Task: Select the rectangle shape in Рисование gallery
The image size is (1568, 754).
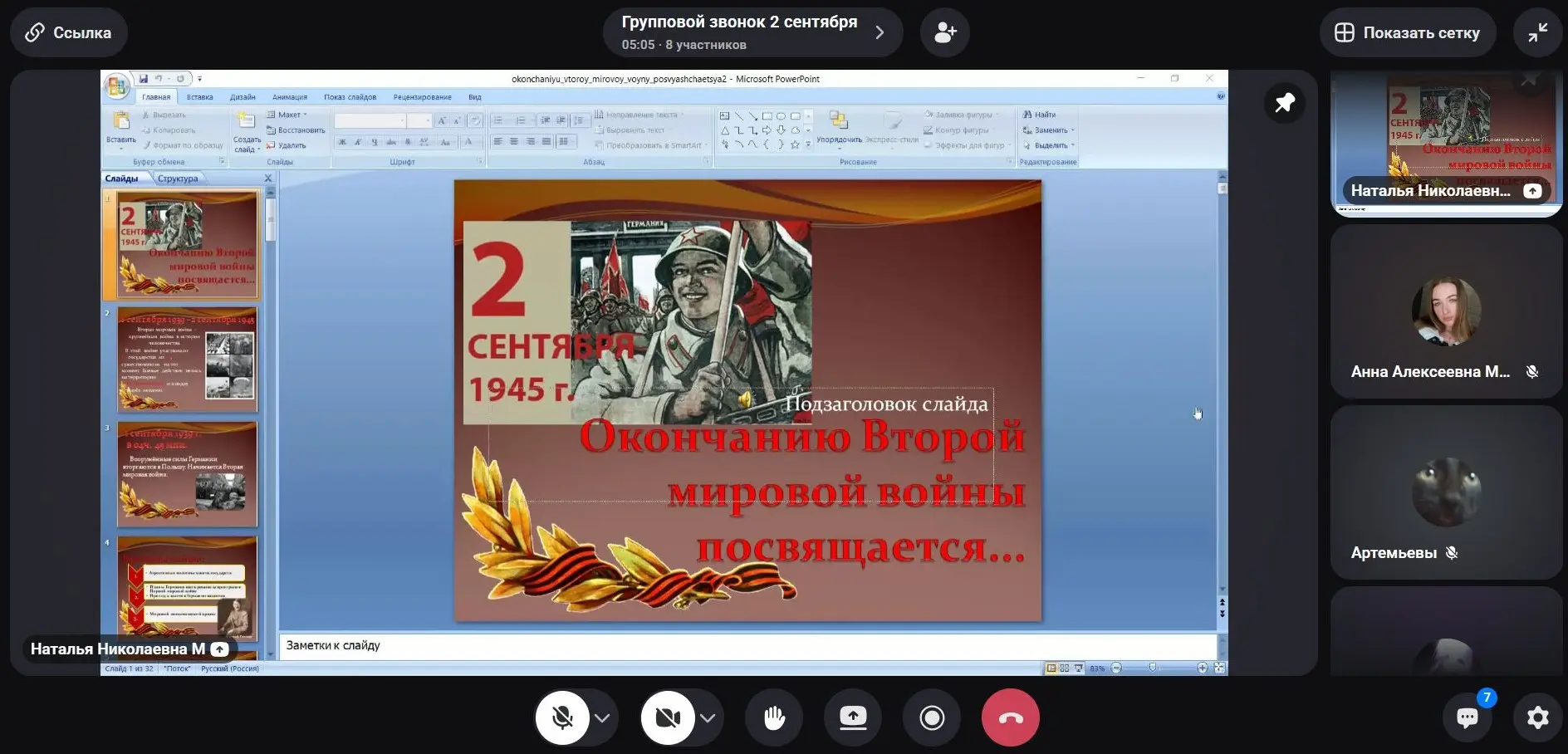Action: pyautogui.click(x=767, y=116)
